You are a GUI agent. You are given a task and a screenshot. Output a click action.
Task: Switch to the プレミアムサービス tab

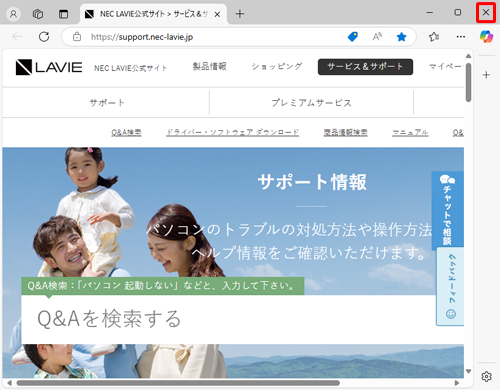click(x=311, y=103)
